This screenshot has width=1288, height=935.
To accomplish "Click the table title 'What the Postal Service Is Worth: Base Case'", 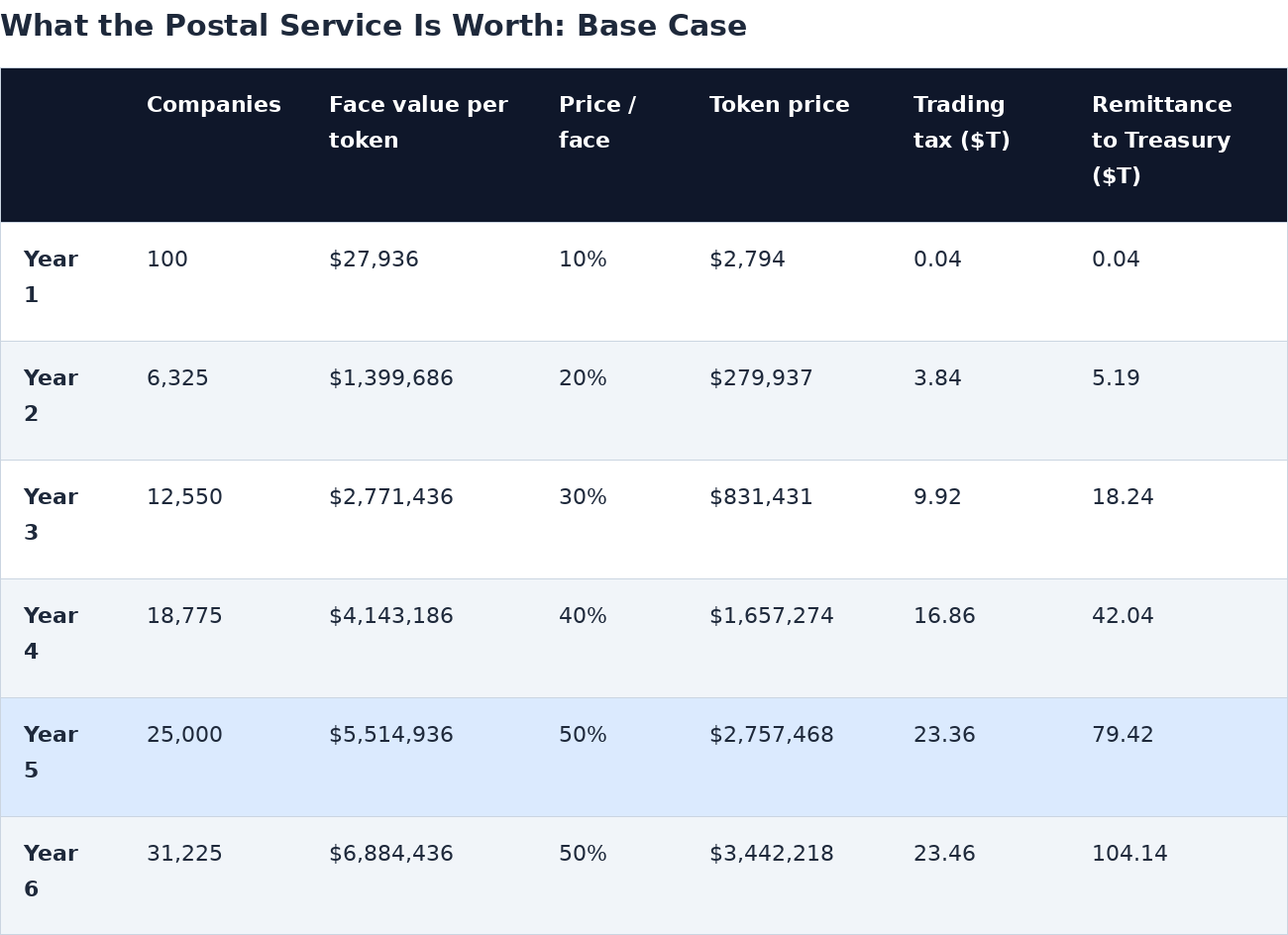I will 374,27.
